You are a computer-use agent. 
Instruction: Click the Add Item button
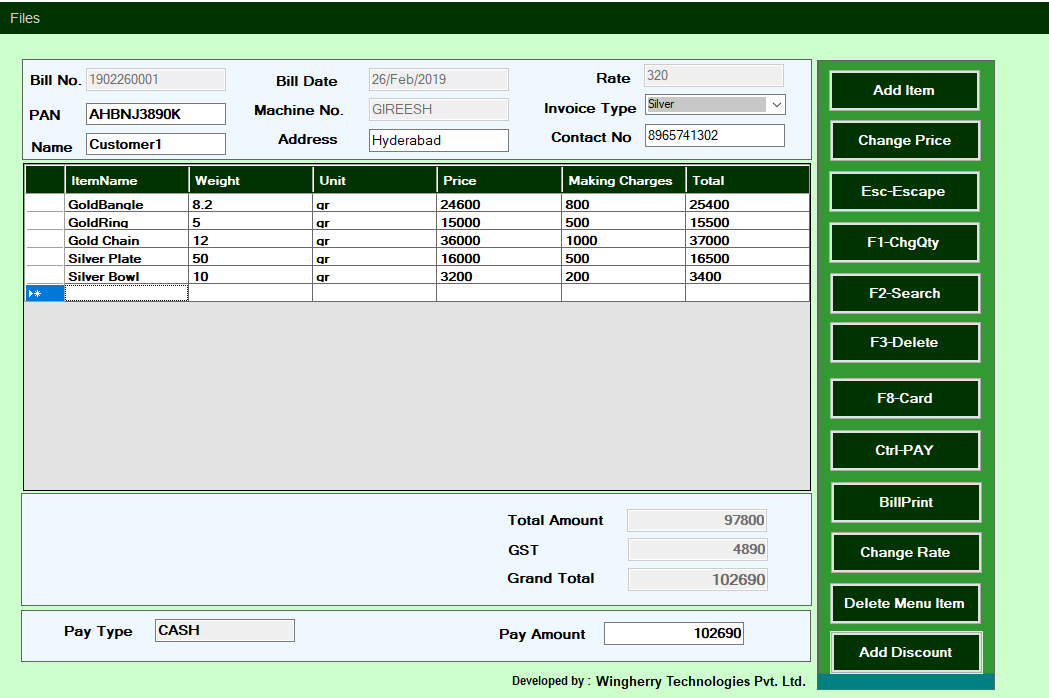pos(904,90)
